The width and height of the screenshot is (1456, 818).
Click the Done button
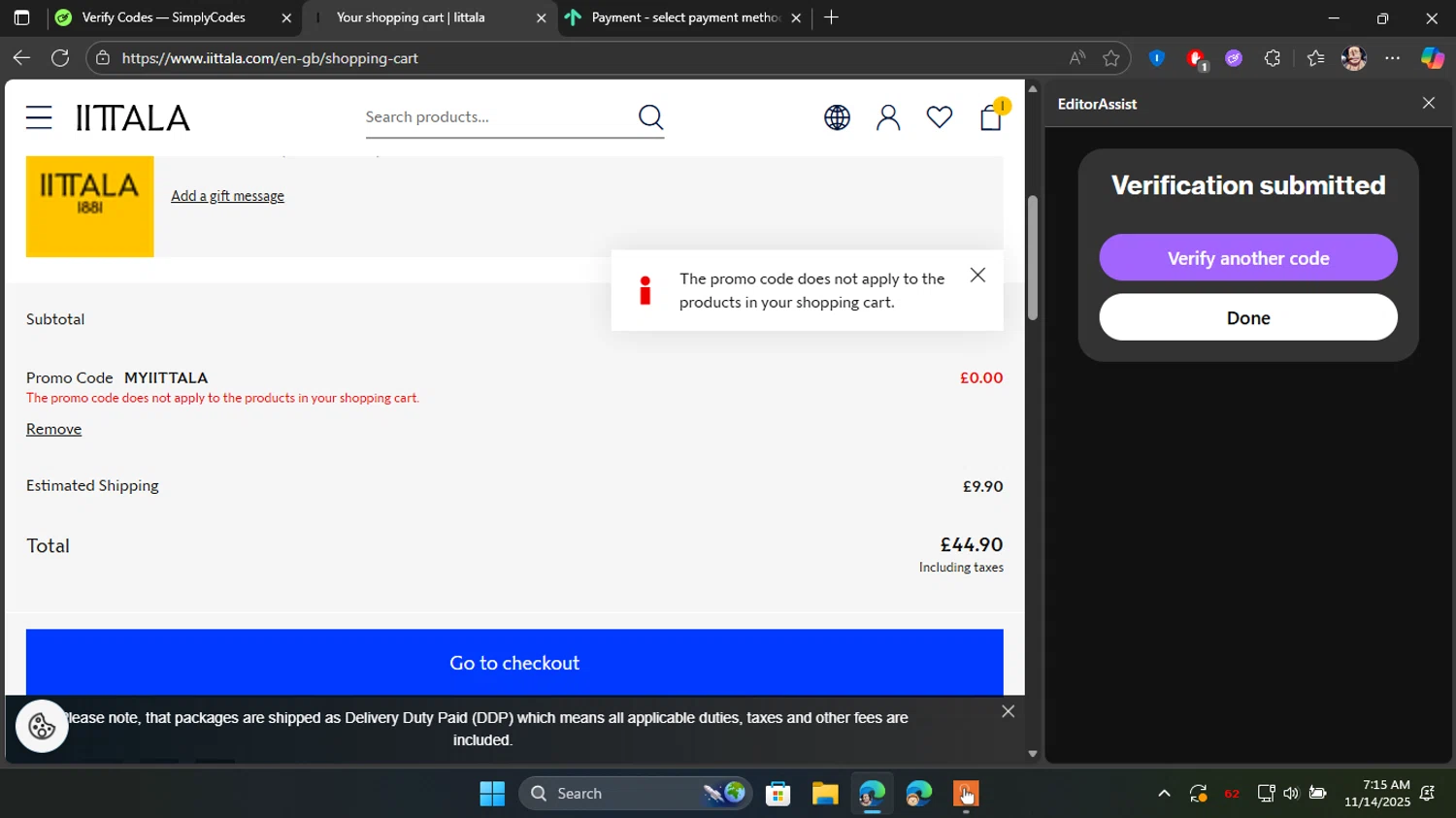tap(1248, 317)
